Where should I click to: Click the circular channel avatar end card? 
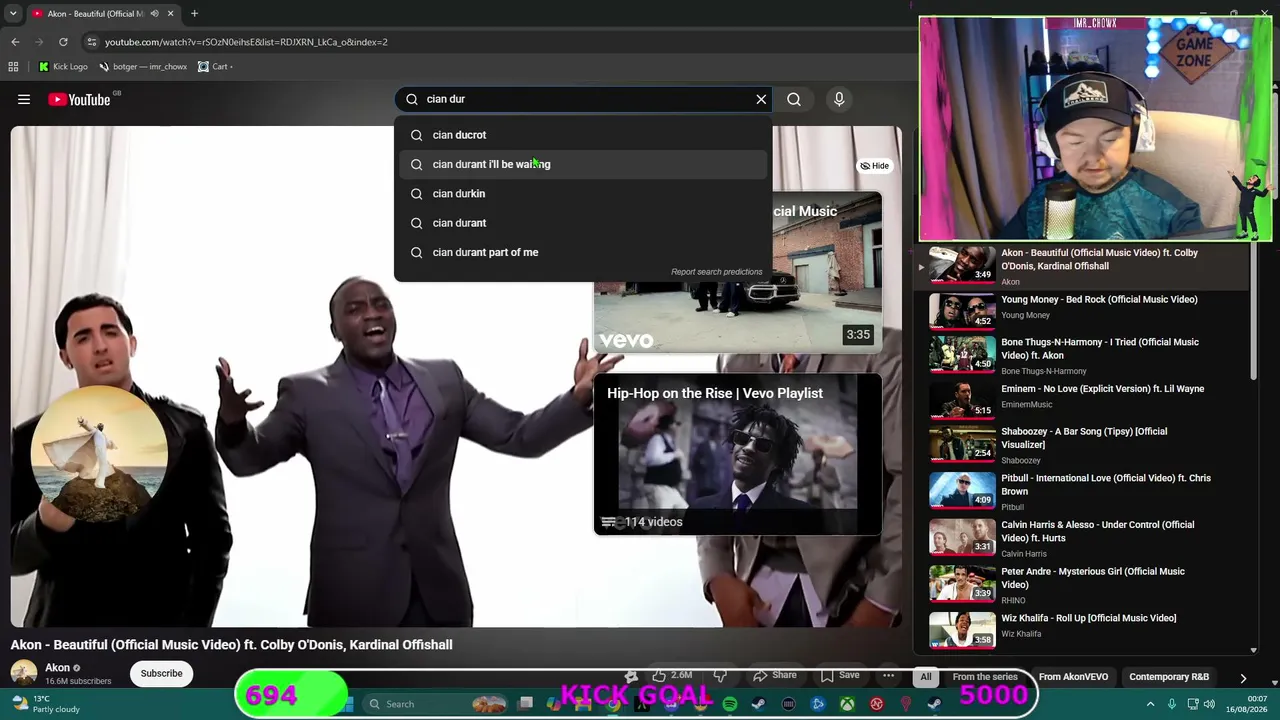coord(98,454)
